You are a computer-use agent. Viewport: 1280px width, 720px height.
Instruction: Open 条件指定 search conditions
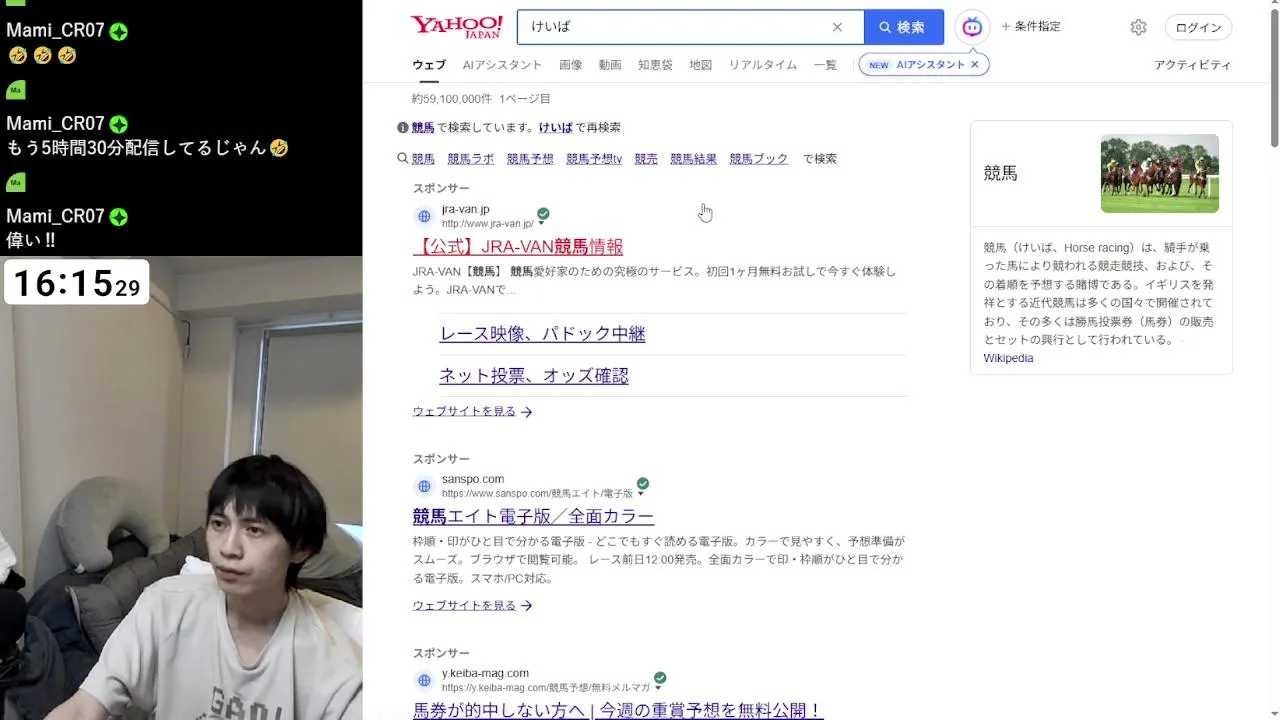[x=1031, y=27]
